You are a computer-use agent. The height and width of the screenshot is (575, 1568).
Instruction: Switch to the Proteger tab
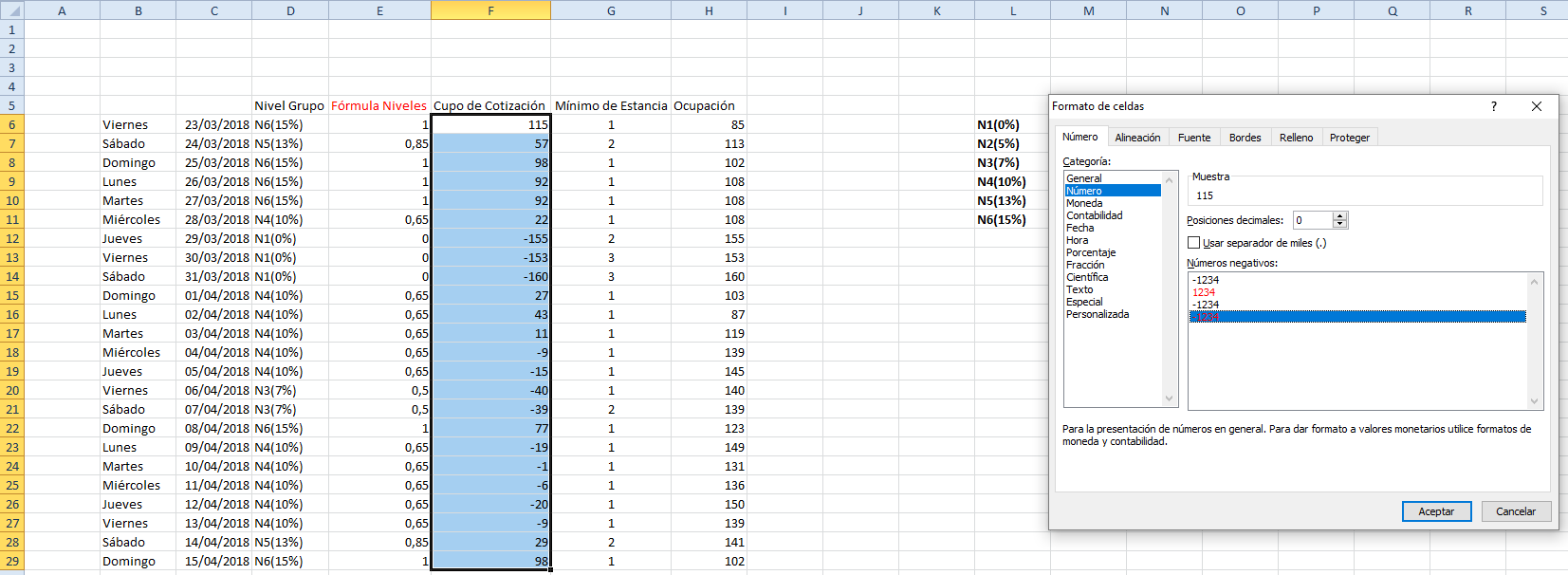pos(1349,138)
